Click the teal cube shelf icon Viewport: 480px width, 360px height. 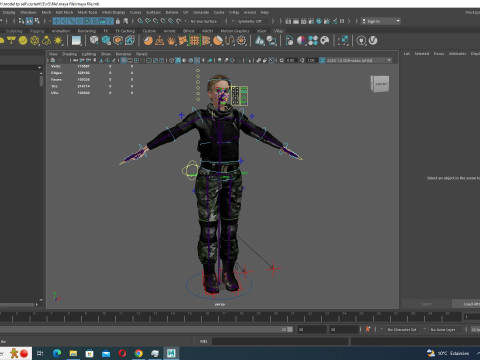[x=106, y=41]
